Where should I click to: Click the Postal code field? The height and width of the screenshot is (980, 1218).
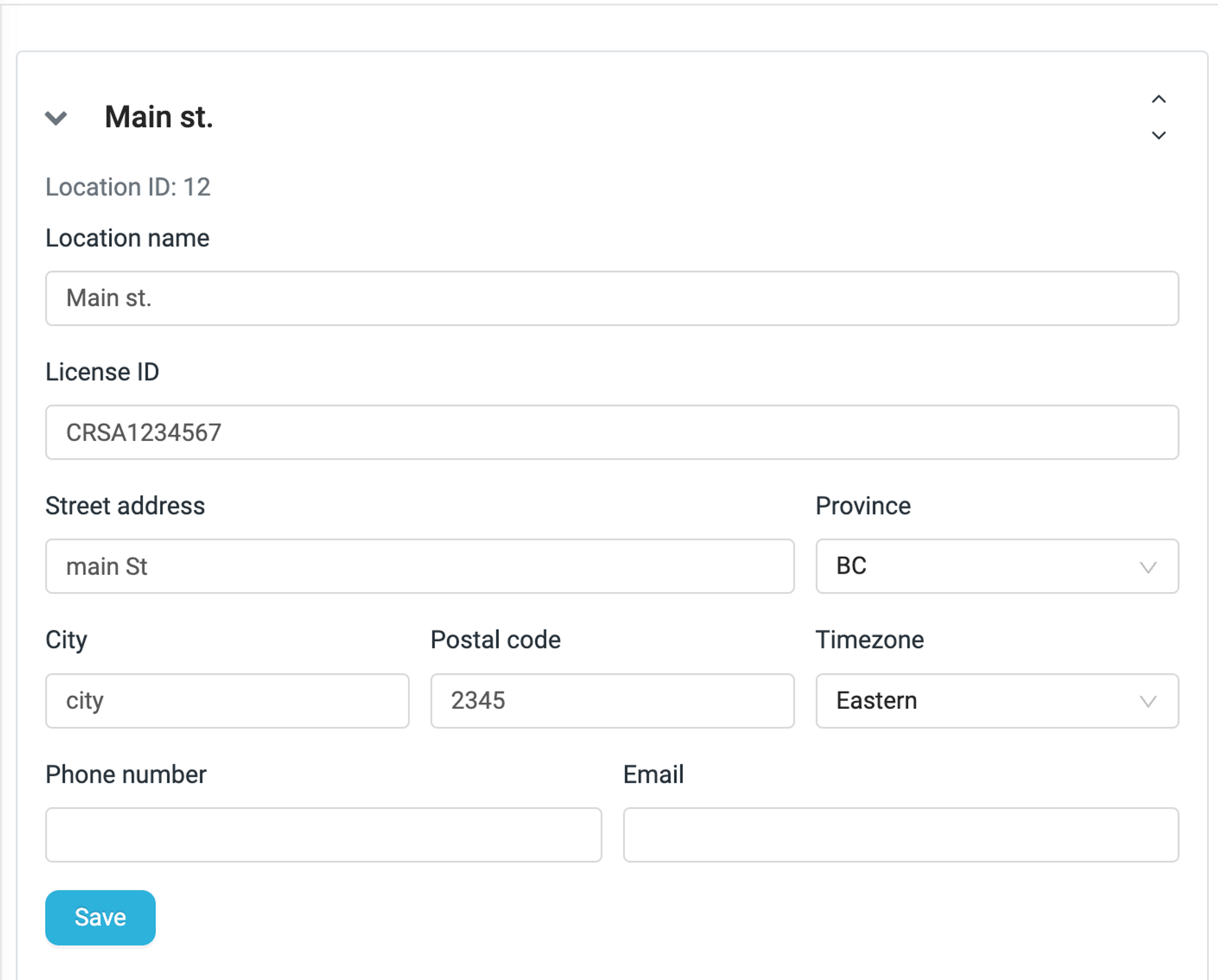click(612, 700)
